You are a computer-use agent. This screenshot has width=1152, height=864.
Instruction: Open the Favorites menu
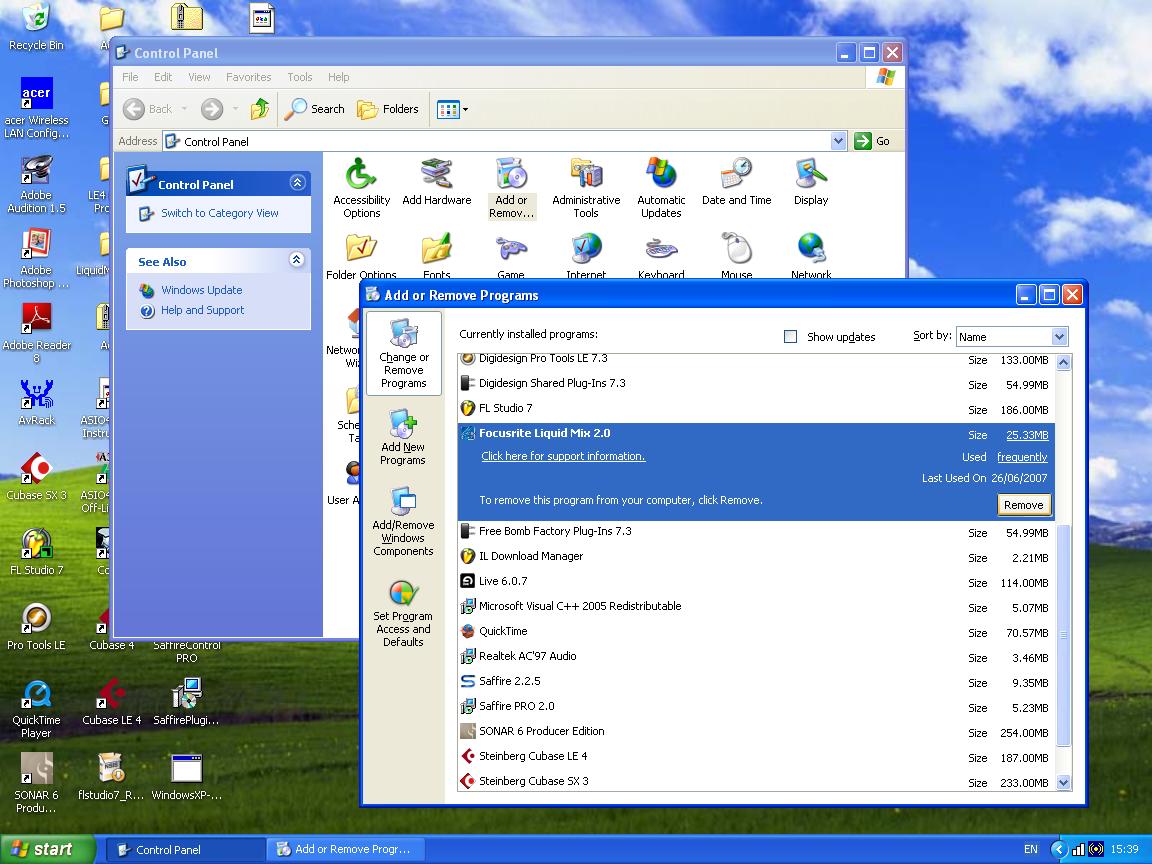pyautogui.click(x=248, y=77)
